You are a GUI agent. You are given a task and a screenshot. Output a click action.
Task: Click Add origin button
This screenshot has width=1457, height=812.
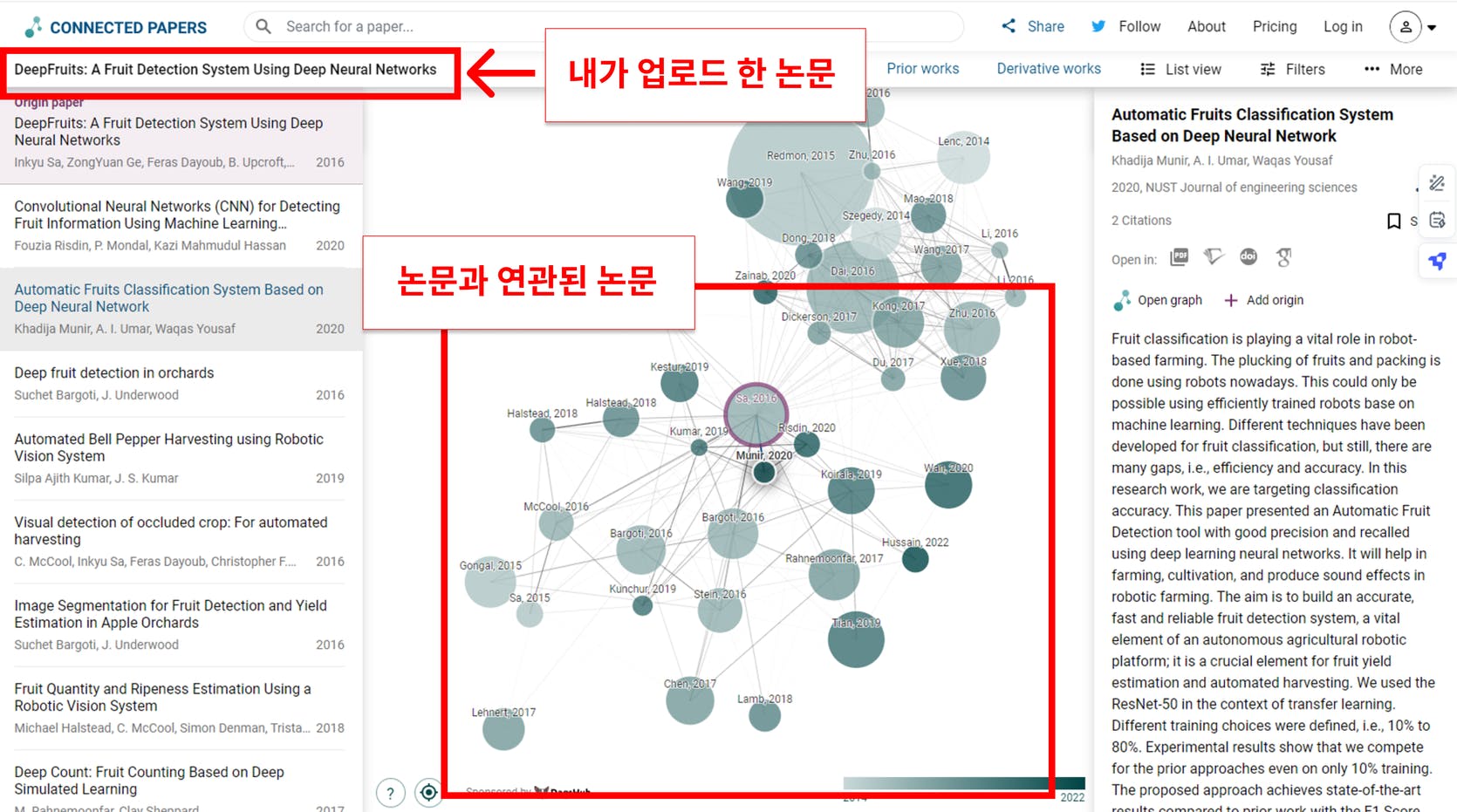(1264, 300)
